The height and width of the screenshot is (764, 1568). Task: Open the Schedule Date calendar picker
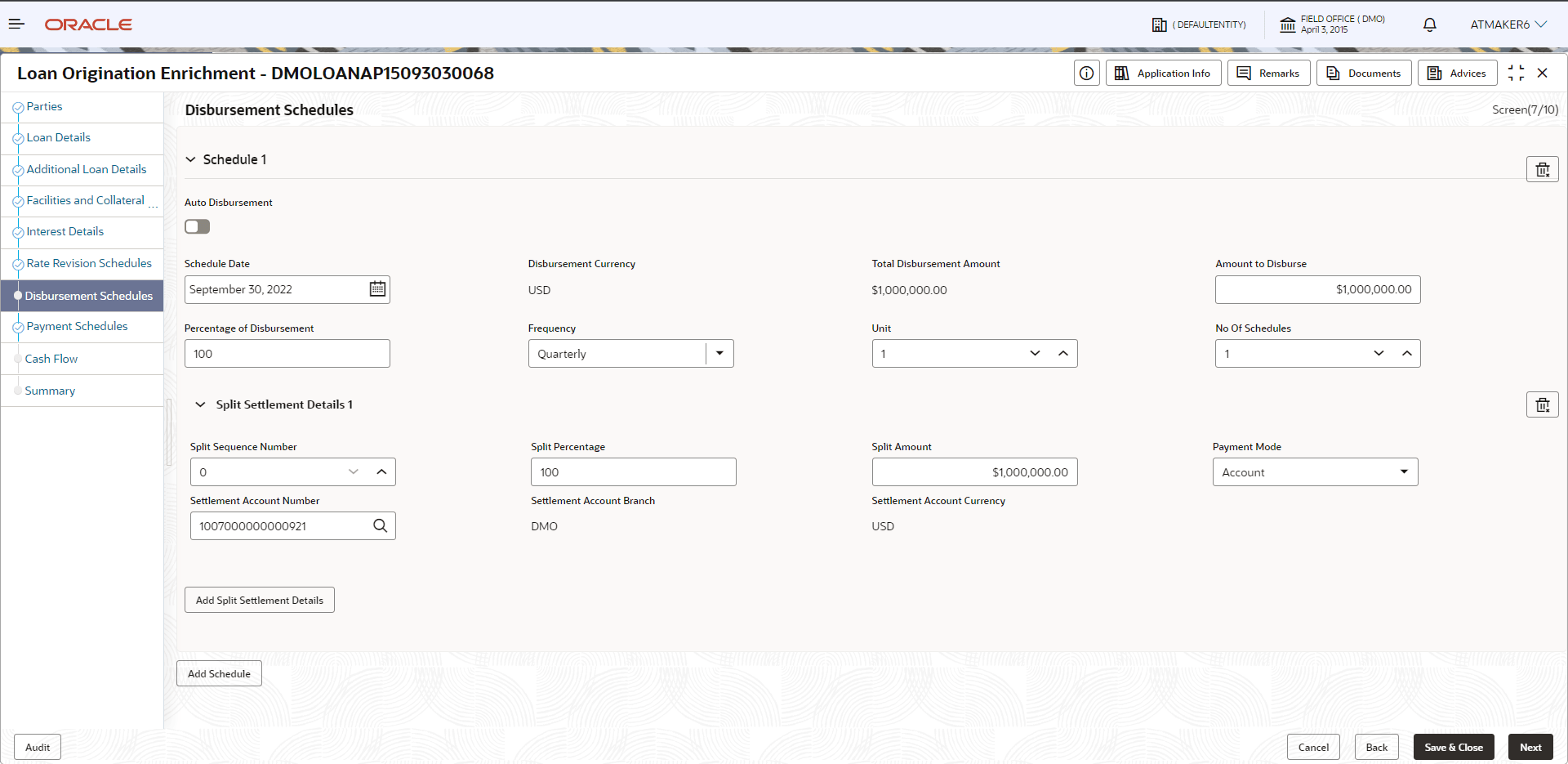[377, 288]
